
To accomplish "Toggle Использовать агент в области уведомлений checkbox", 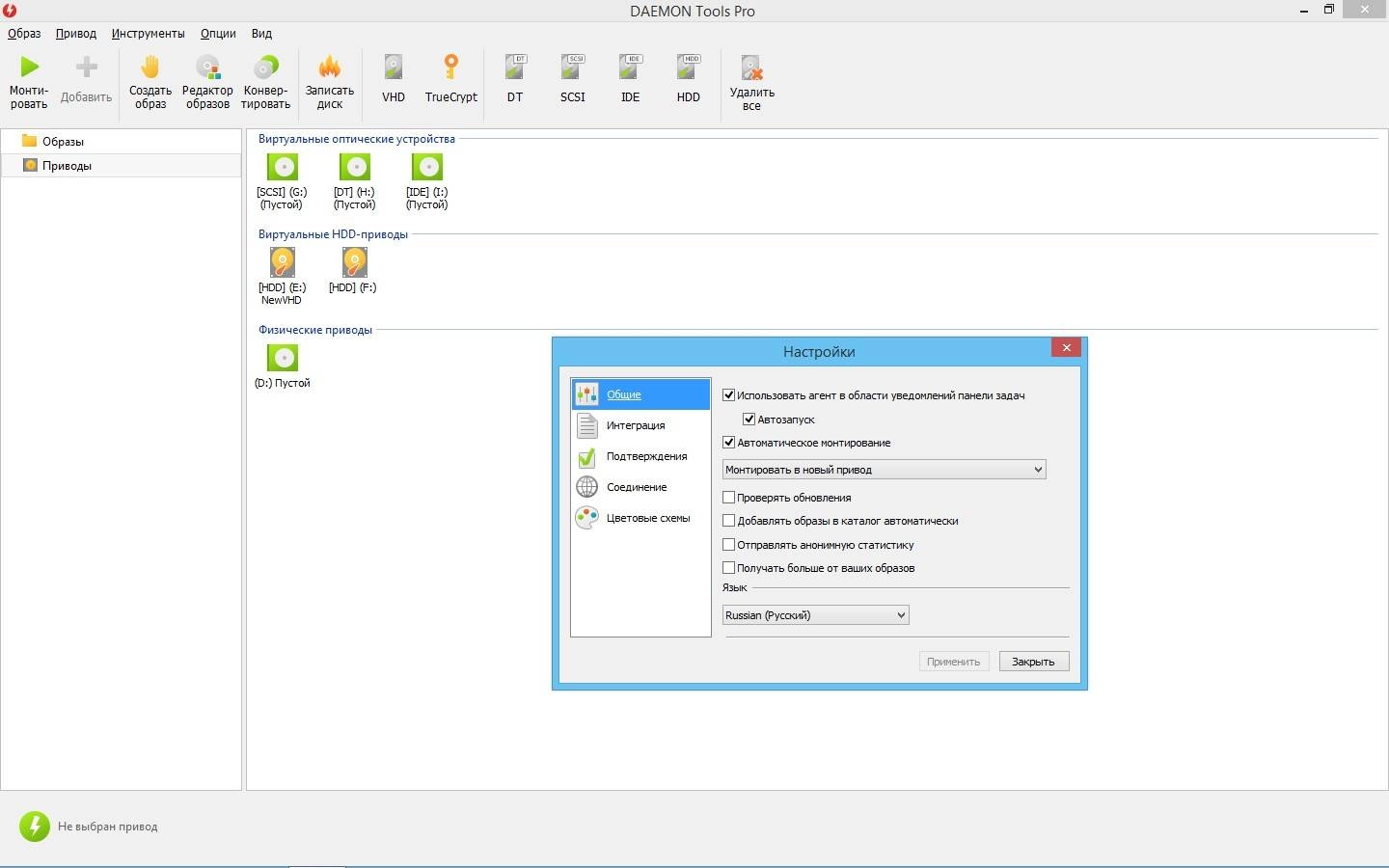I will pyautogui.click(x=729, y=395).
